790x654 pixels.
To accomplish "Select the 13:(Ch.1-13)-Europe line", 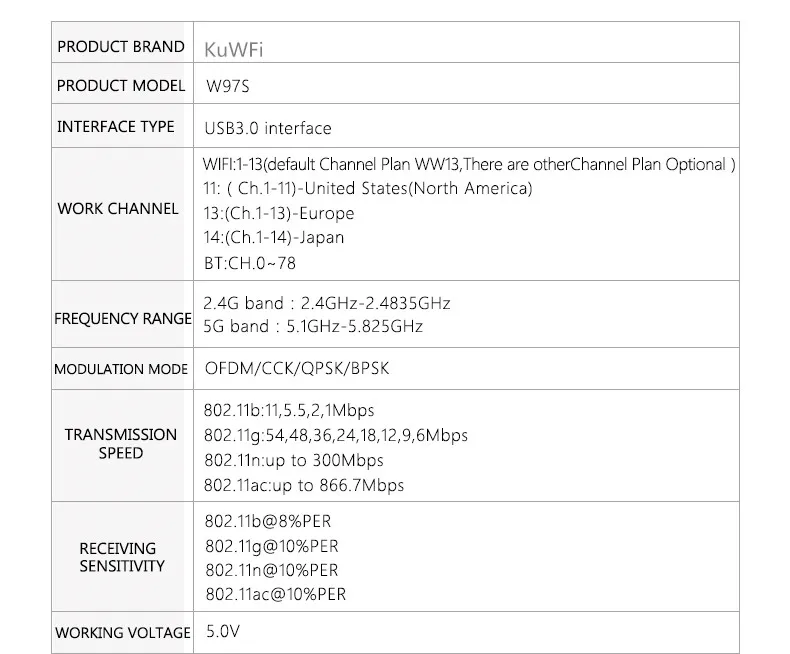I will pyautogui.click(x=279, y=213).
